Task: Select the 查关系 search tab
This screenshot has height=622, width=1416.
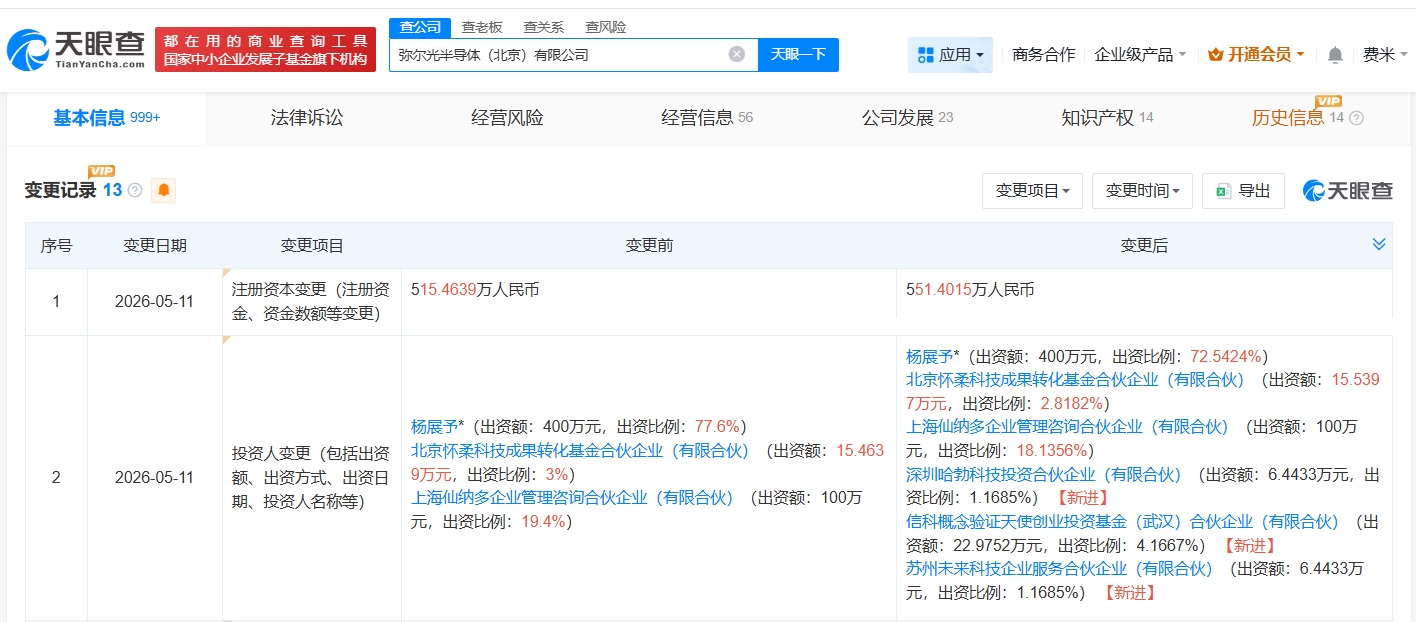Action: coord(543,27)
